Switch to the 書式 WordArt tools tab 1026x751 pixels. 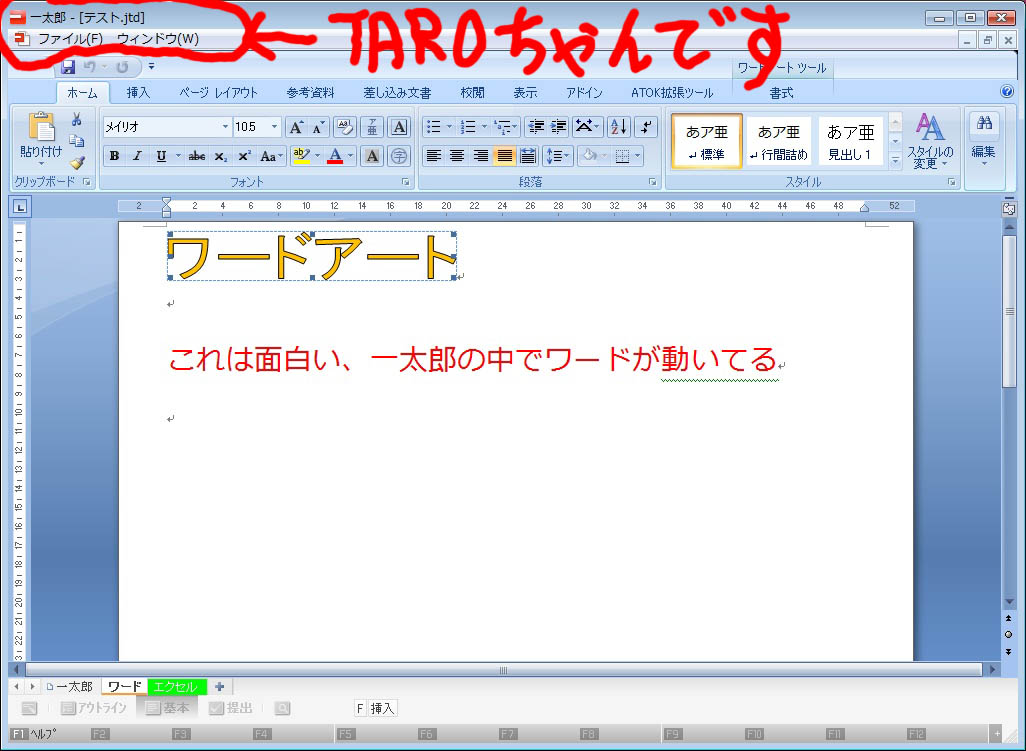coord(781,94)
